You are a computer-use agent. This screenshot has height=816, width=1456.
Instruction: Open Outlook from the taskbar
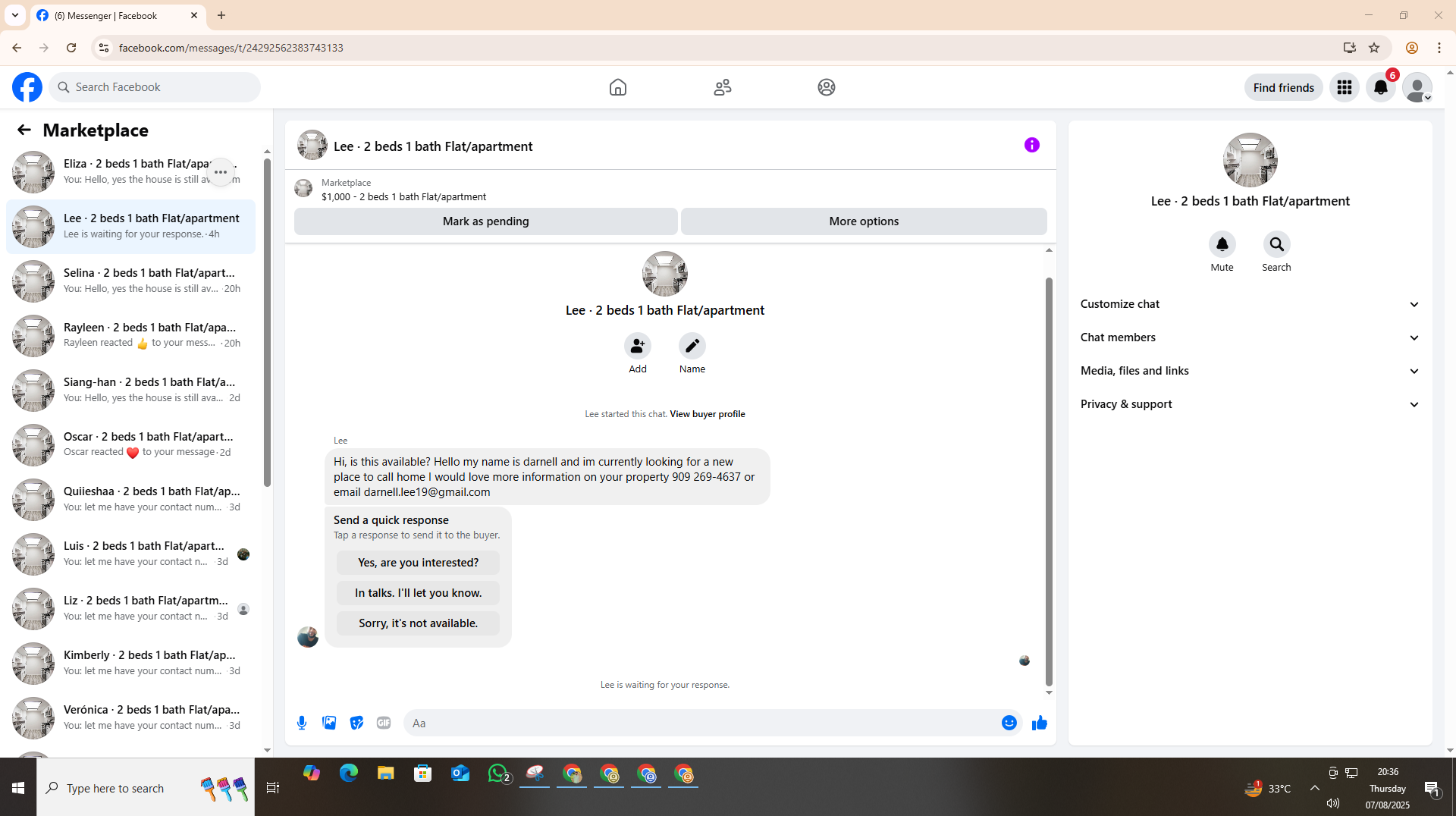460,774
